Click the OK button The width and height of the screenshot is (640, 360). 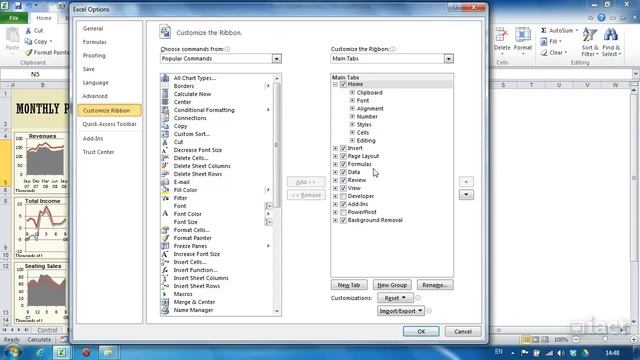click(421, 331)
